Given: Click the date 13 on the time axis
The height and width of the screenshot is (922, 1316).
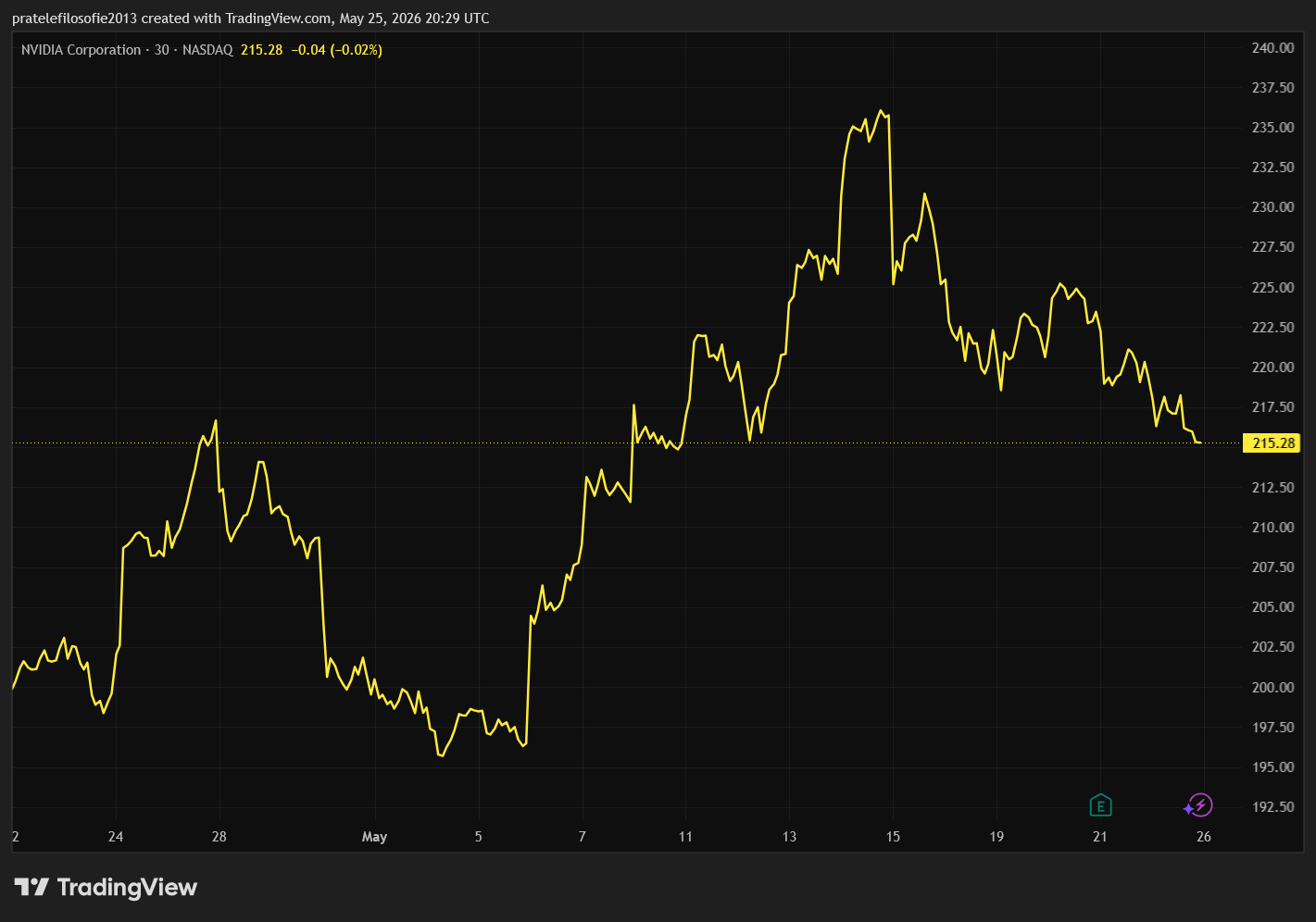Looking at the screenshot, I should pos(789,837).
